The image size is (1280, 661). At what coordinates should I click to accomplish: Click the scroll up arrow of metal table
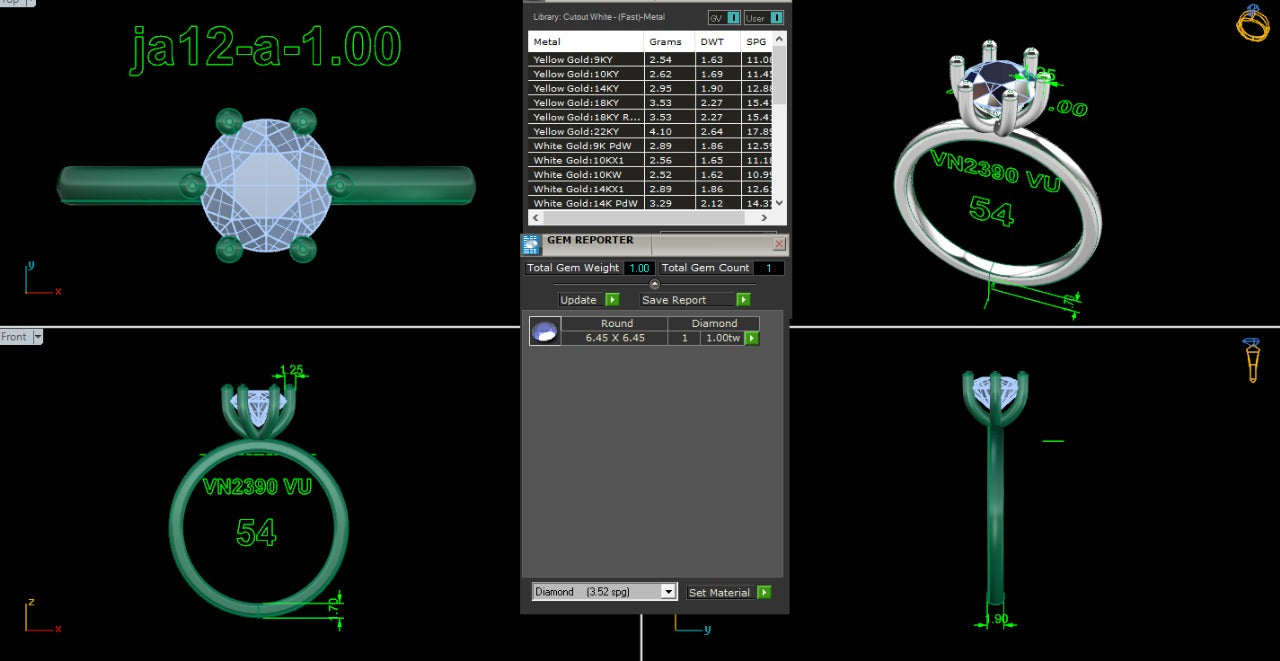click(780, 38)
